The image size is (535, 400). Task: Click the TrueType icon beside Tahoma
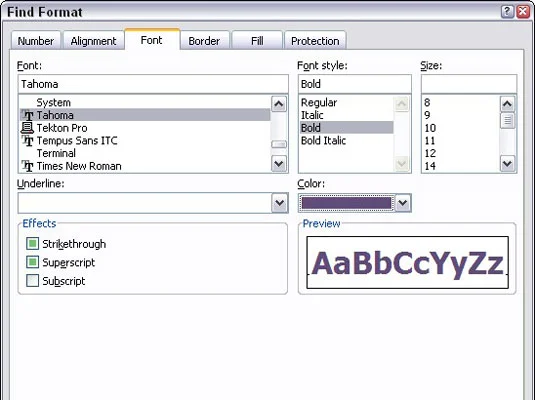28,115
